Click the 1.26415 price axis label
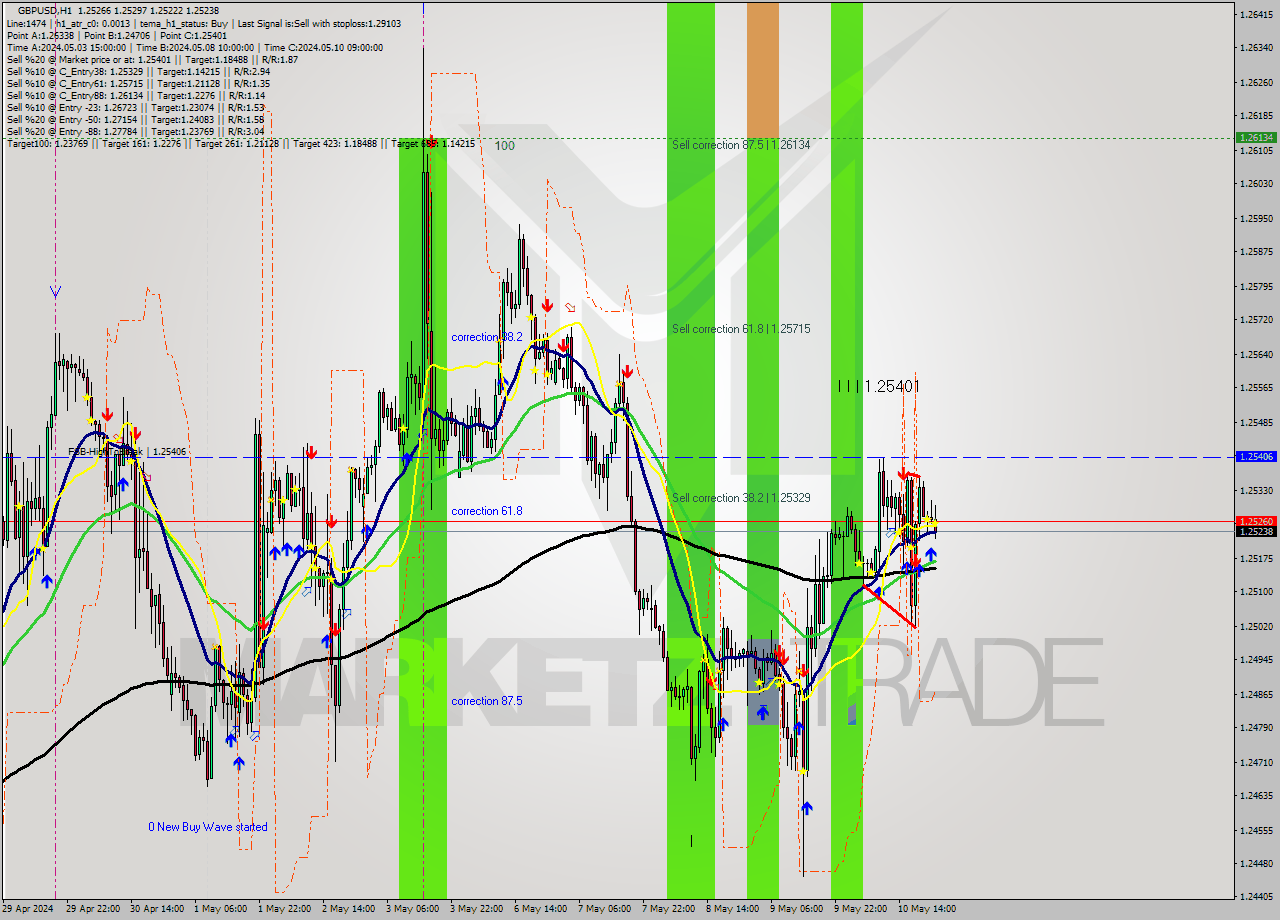Screen dimensions: 1280x920 pyautogui.click(x=1258, y=15)
